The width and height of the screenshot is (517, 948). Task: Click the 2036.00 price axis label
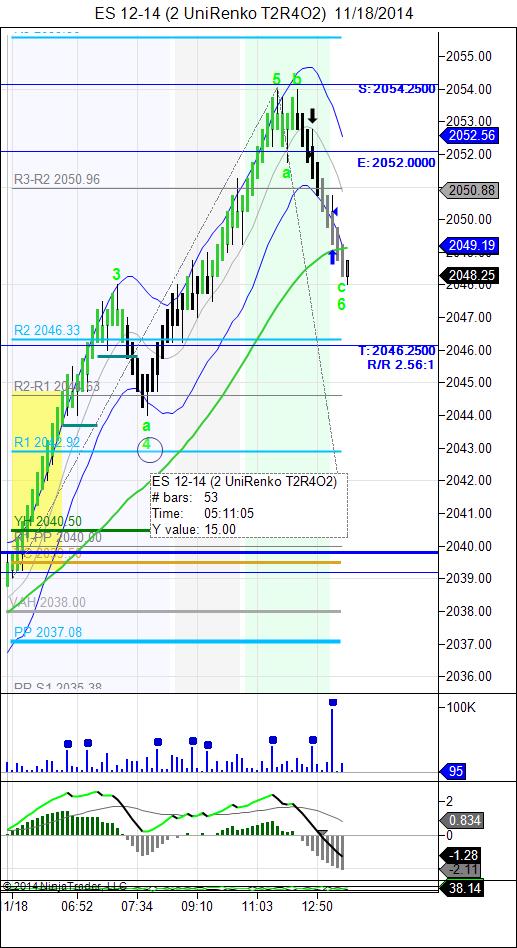pos(467,676)
